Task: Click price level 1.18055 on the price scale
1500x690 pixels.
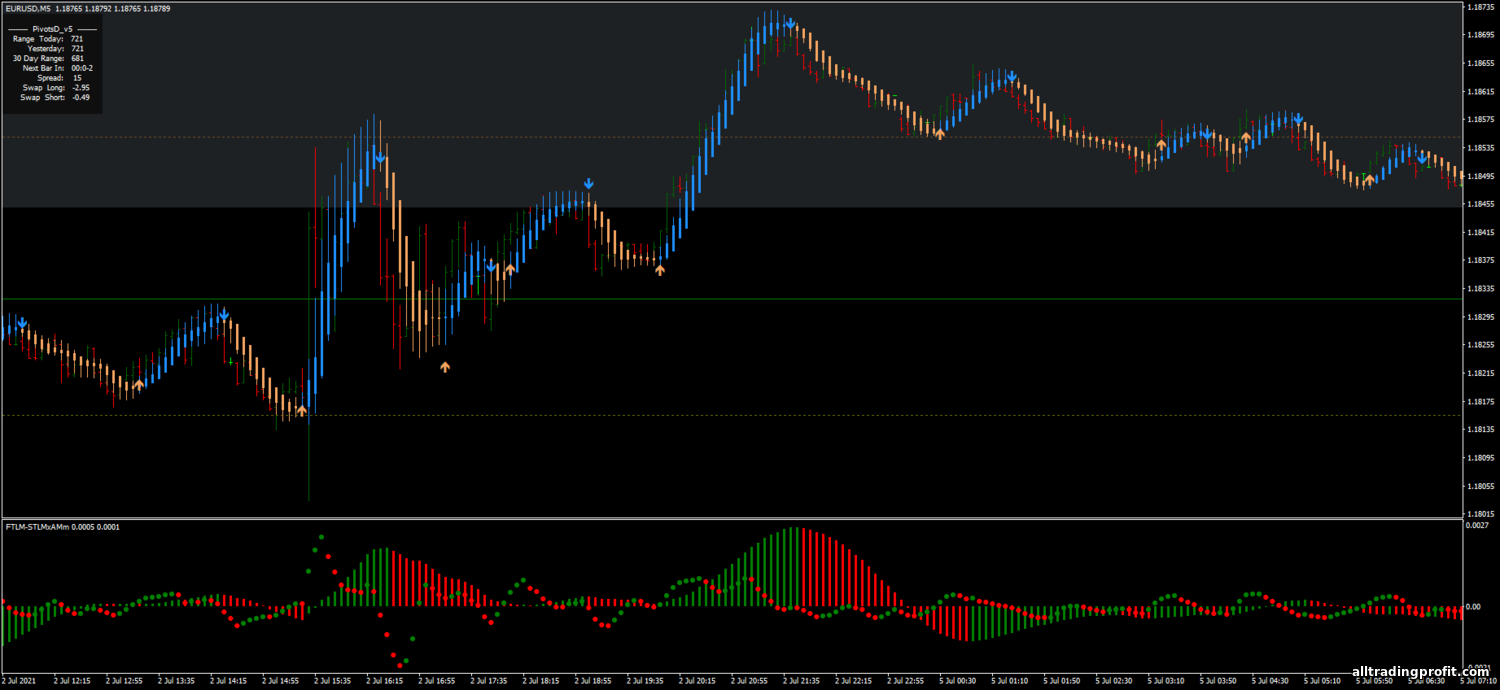Action: [1481, 486]
